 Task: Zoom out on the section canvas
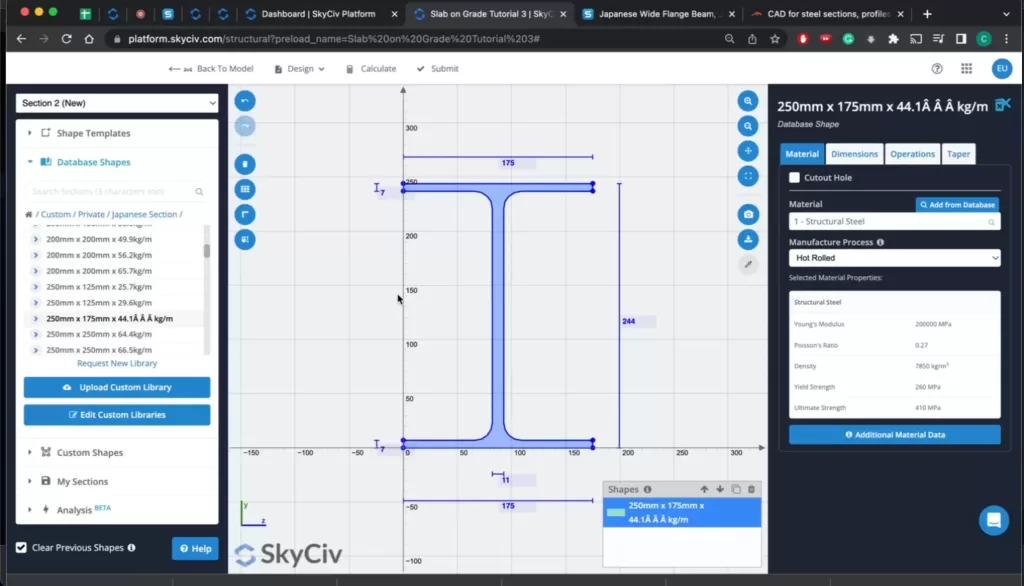coord(748,126)
